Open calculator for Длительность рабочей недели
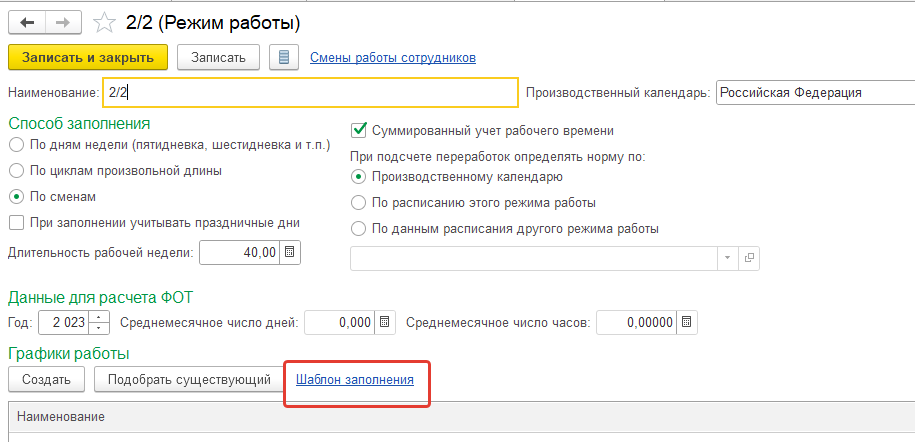This screenshot has height=442, width=915. point(289,253)
